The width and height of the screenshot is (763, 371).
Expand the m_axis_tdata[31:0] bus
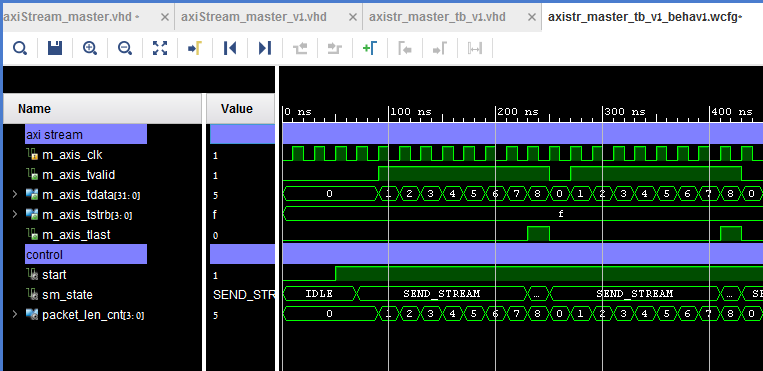click(15, 195)
